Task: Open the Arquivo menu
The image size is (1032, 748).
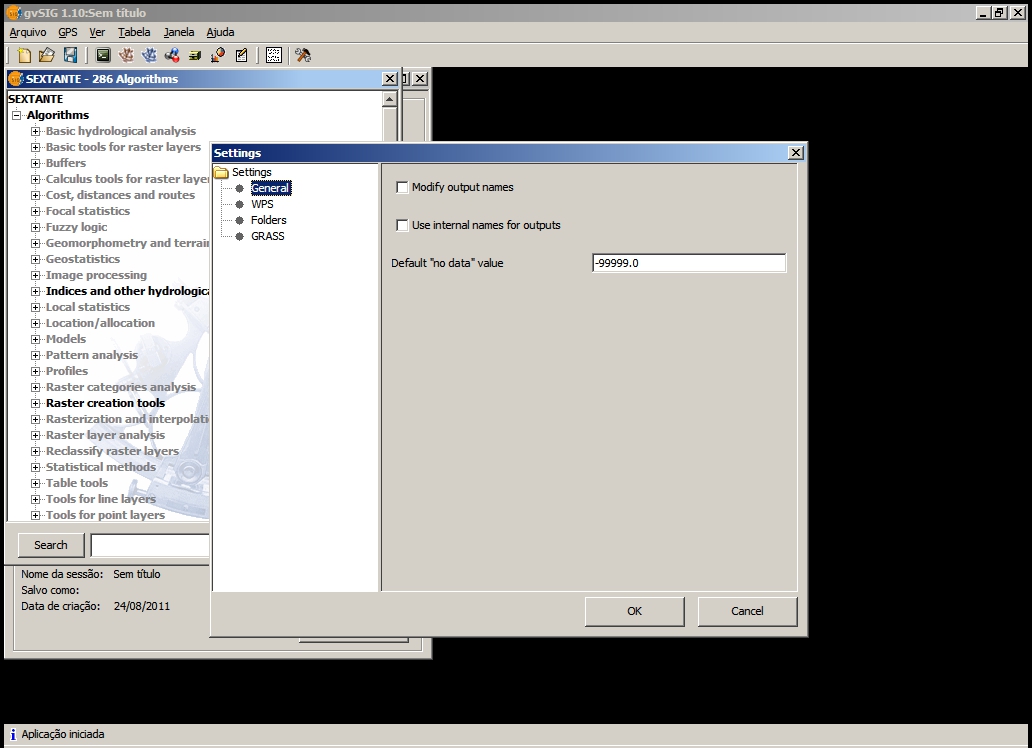Action: click(x=27, y=32)
